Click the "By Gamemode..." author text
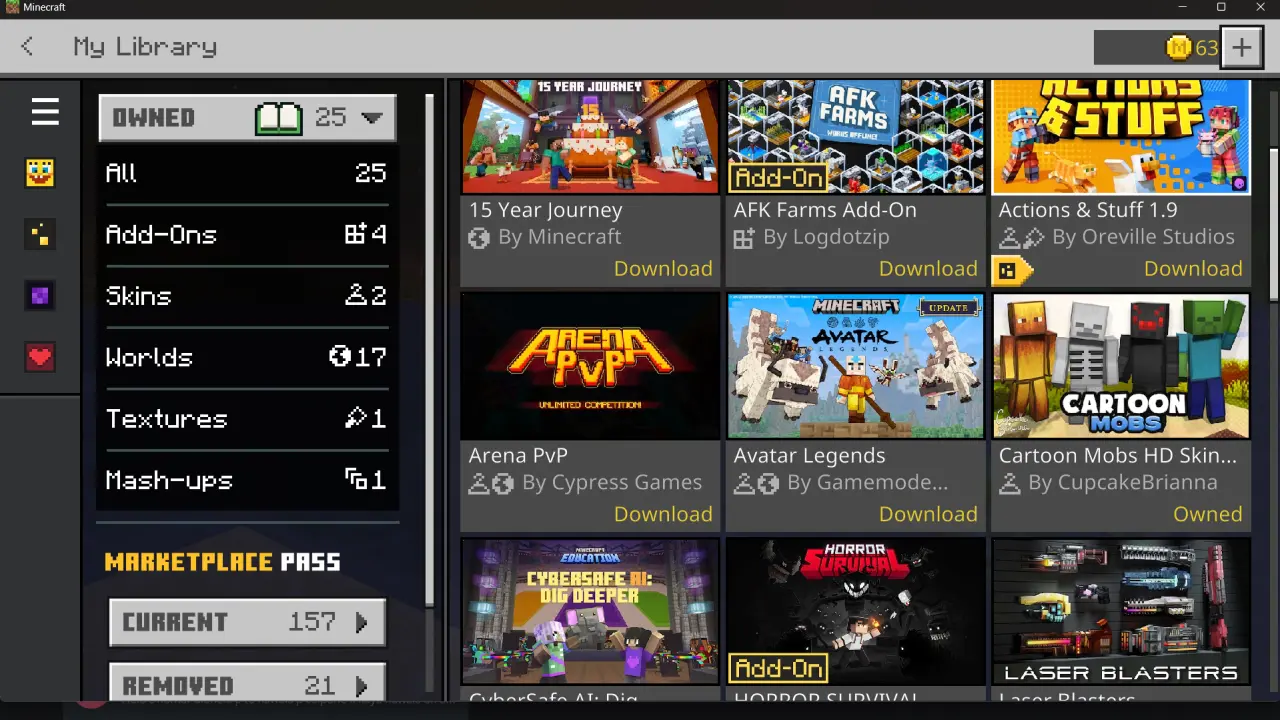 (x=867, y=483)
